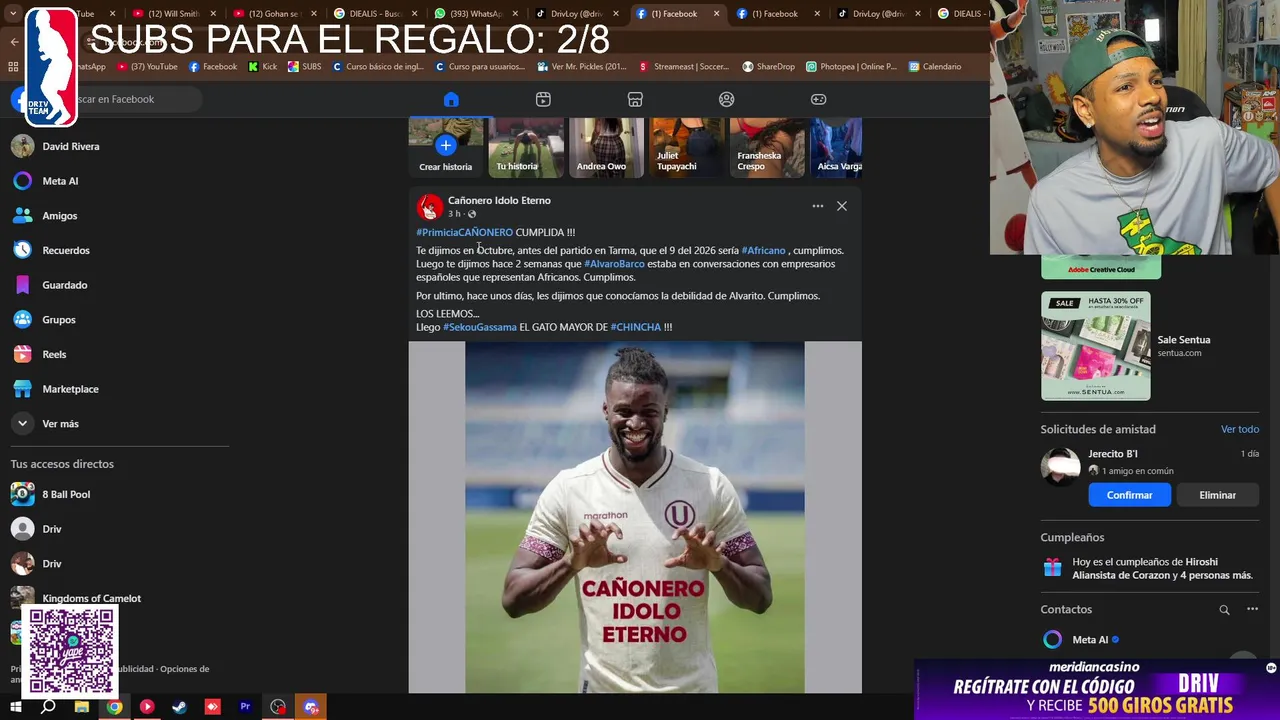View Fransheska Crespo story card
This screenshot has height=720, width=1280.
(767, 147)
